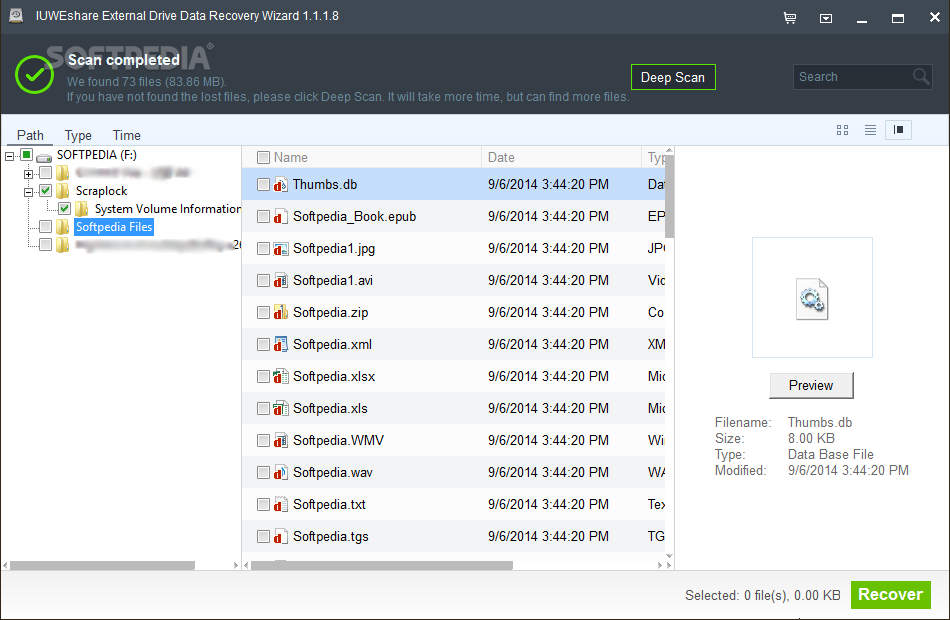The image size is (950, 620).
Task: Click the Preview button
Action: click(x=811, y=385)
